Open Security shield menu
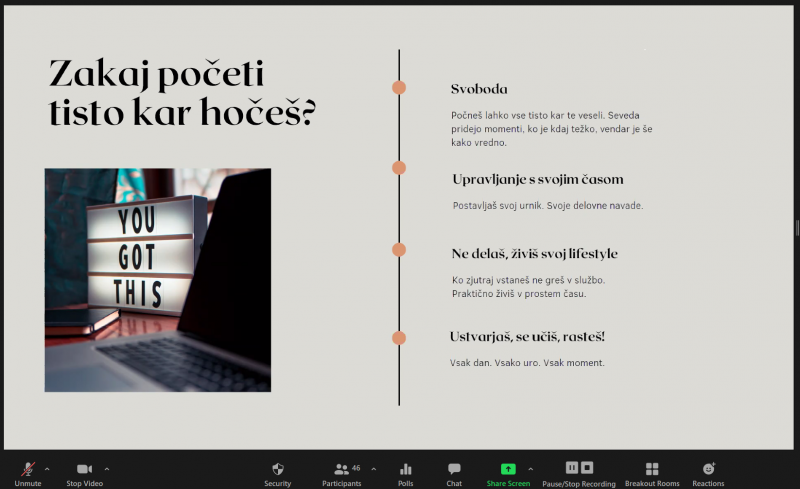This screenshot has height=489, width=800. [x=278, y=474]
